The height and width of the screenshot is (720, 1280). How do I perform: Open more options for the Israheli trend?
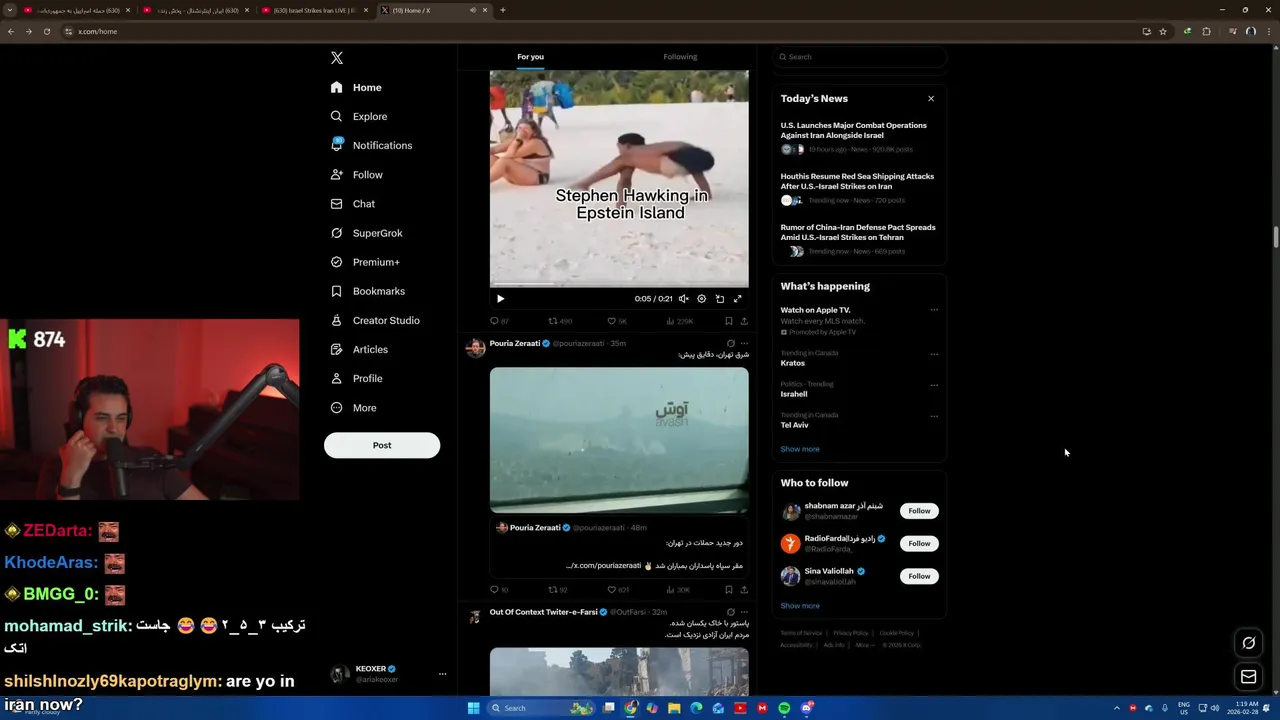coord(934,385)
